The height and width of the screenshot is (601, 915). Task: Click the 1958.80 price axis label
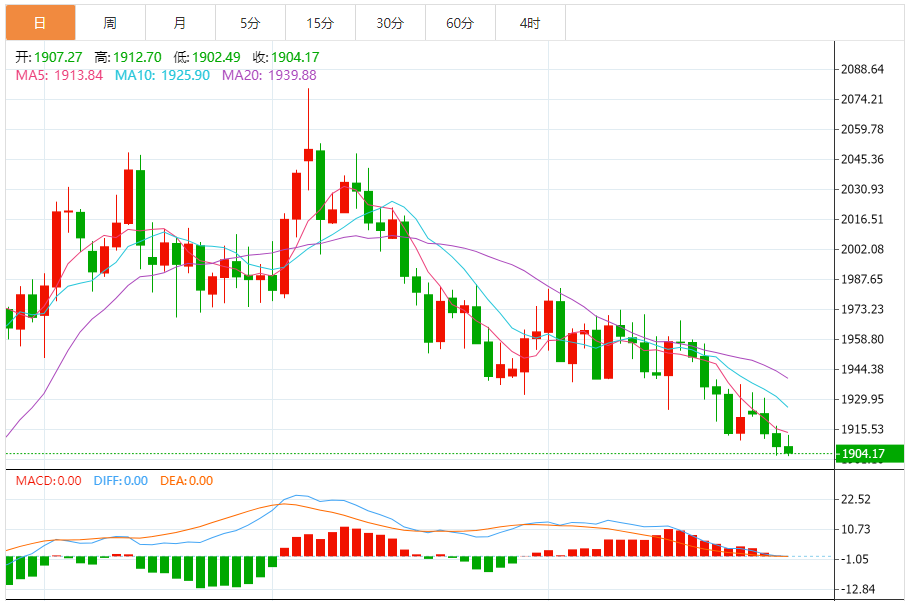(x=862, y=339)
